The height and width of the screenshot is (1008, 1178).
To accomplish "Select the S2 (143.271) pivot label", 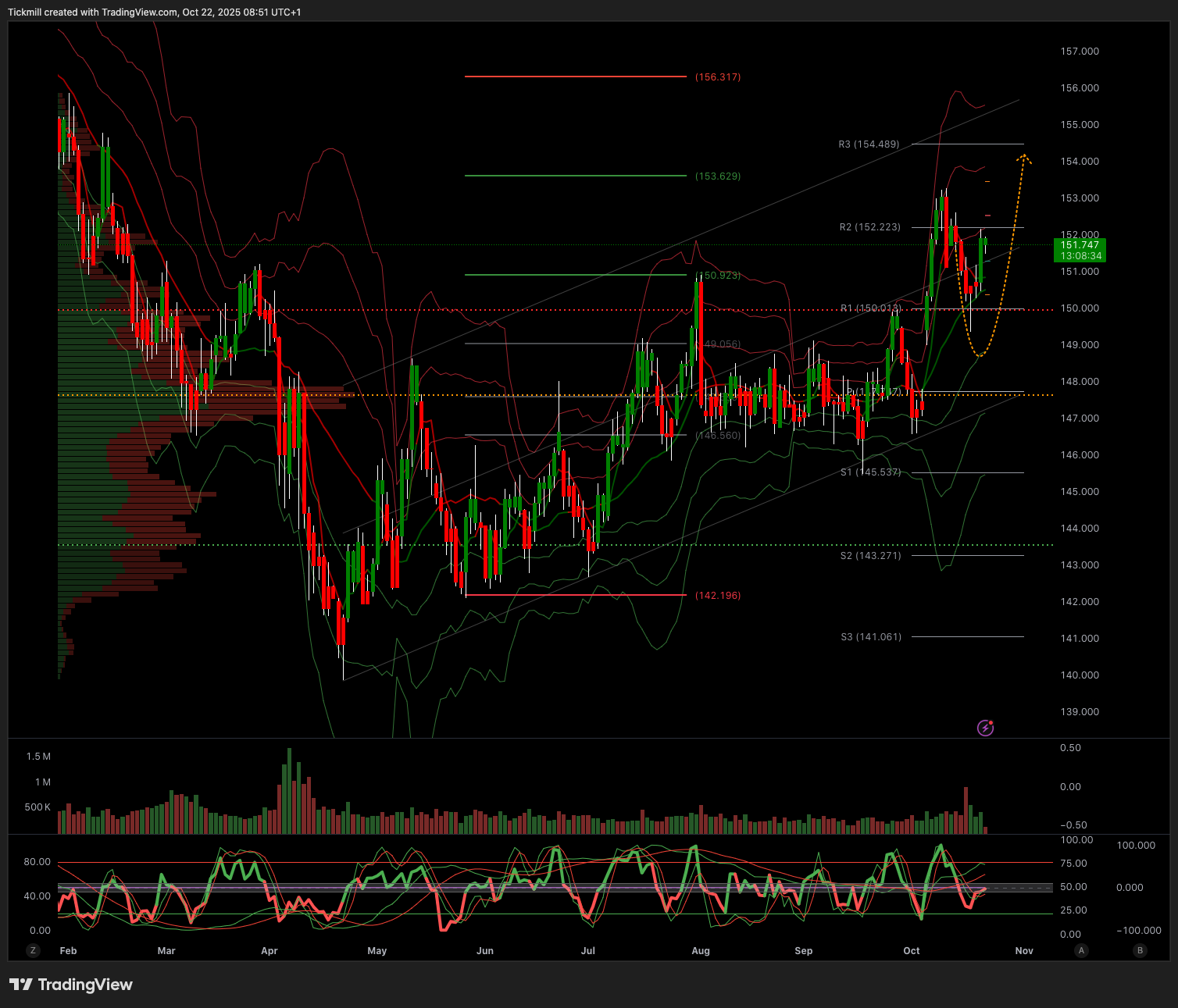I will click(x=870, y=556).
